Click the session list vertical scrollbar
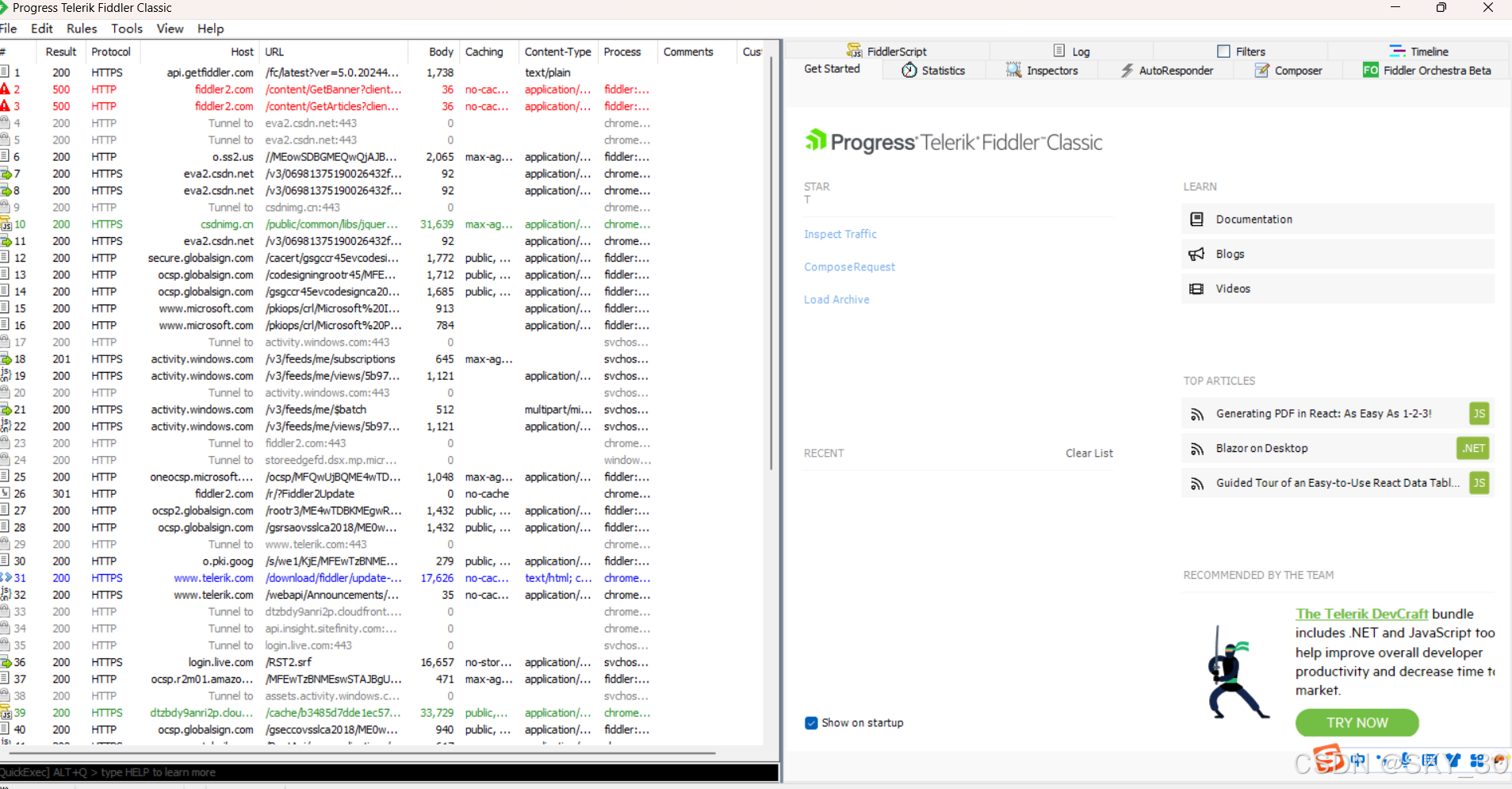The height and width of the screenshot is (789, 1512). (771, 262)
